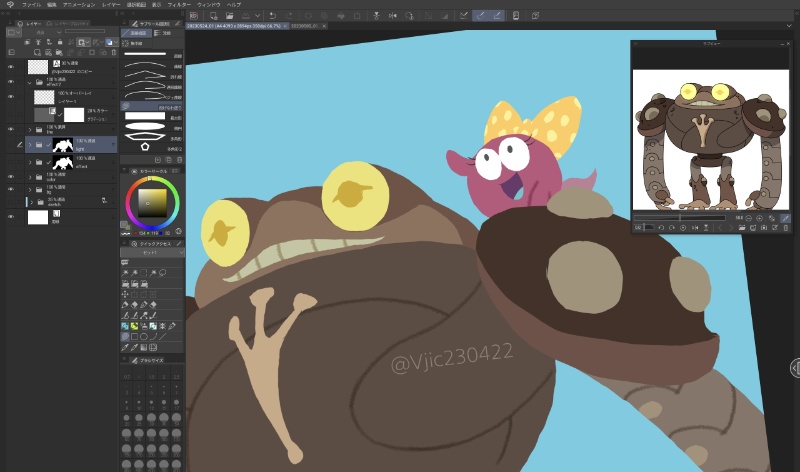
Task: Click the Flip horizontal icon in command bar
Action: [x=393, y=16]
